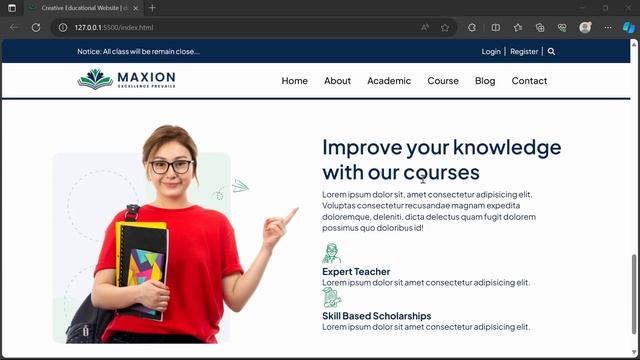Add page to favorites star icon
The height and width of the screenshot is (360, 640).
(445, 27)
